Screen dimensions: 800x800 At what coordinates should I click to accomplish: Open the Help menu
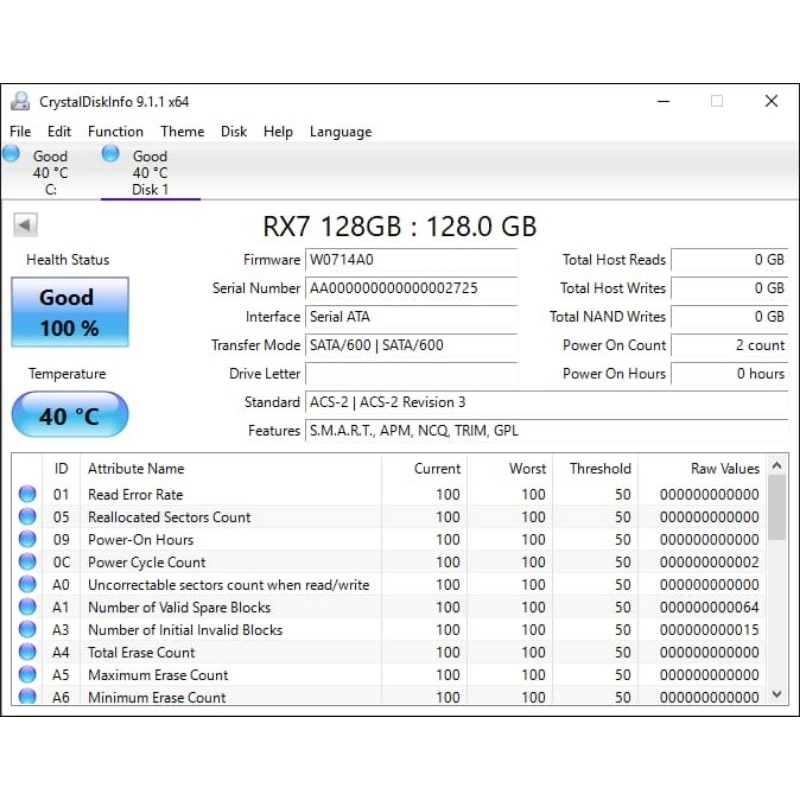278,131
